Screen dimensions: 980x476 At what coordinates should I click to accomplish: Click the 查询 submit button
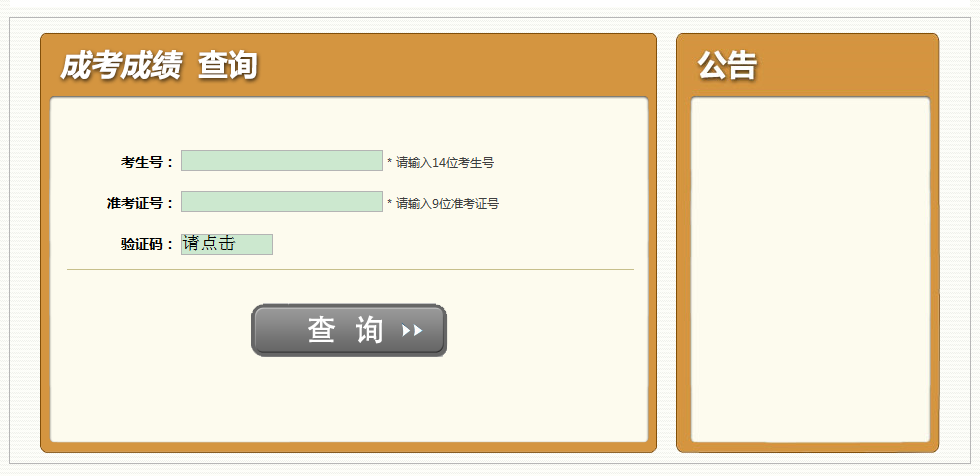pos(349,330)
